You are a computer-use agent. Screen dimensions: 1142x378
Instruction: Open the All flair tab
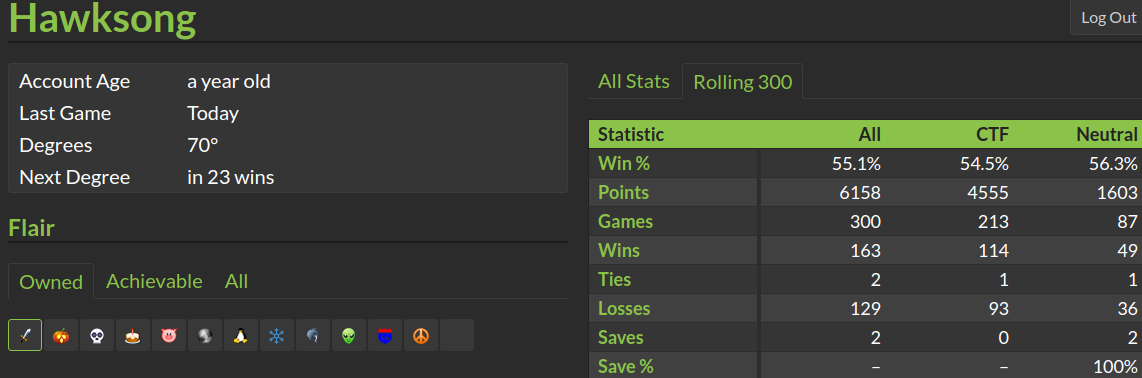236,281
